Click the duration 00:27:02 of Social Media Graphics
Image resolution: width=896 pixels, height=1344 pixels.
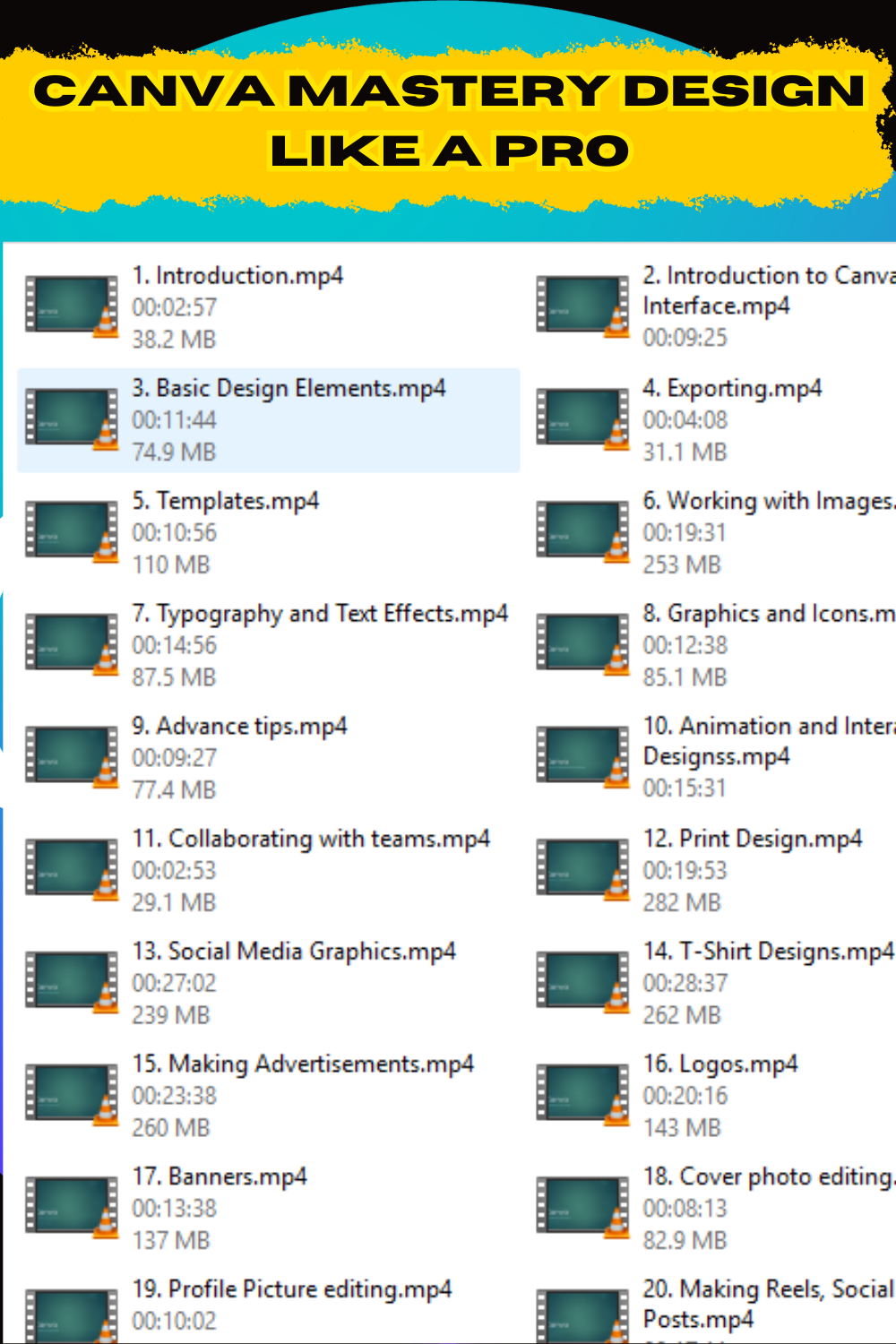click(x=175, y=984)
